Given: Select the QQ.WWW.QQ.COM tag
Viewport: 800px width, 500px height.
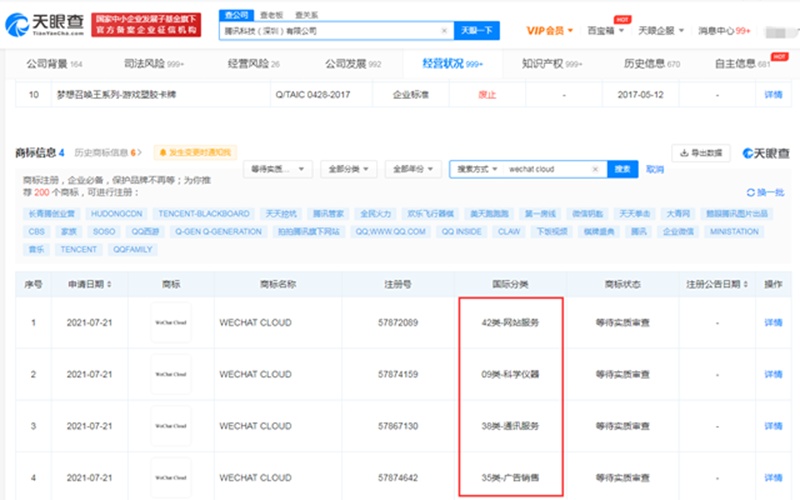Looking at the screenshot, I should (390, 231).
